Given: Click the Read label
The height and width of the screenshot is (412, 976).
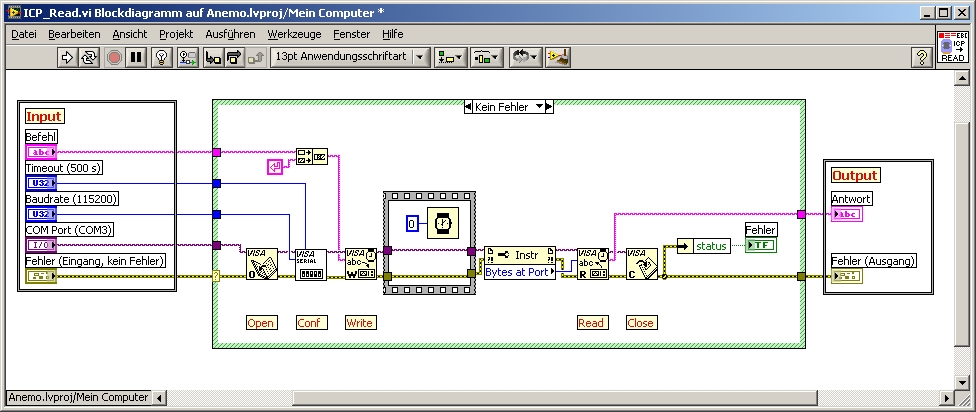Looking at the screenshot, I should click(x=591, y=322).
